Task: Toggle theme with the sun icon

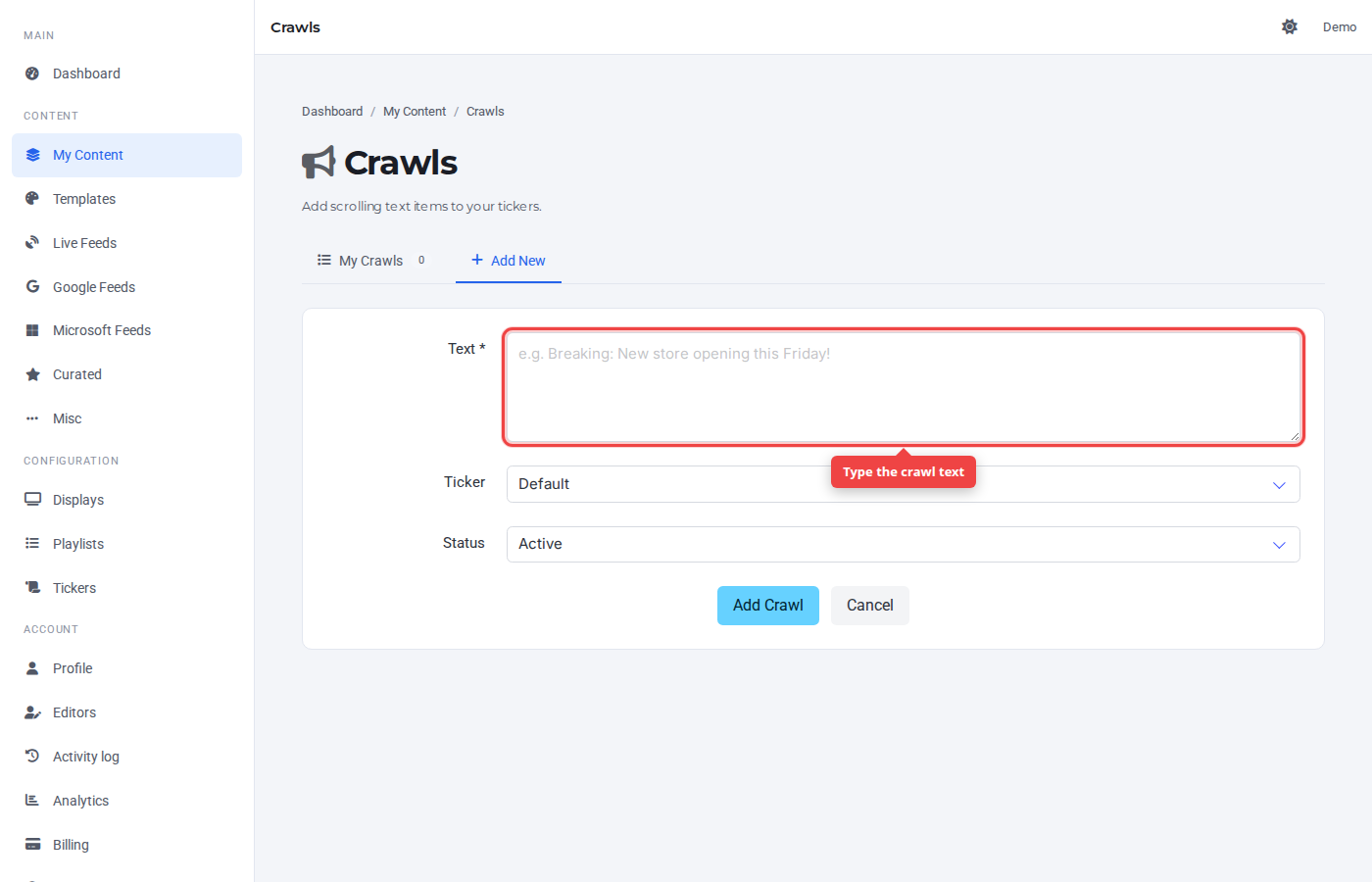Action: [x=1290, y=26]
